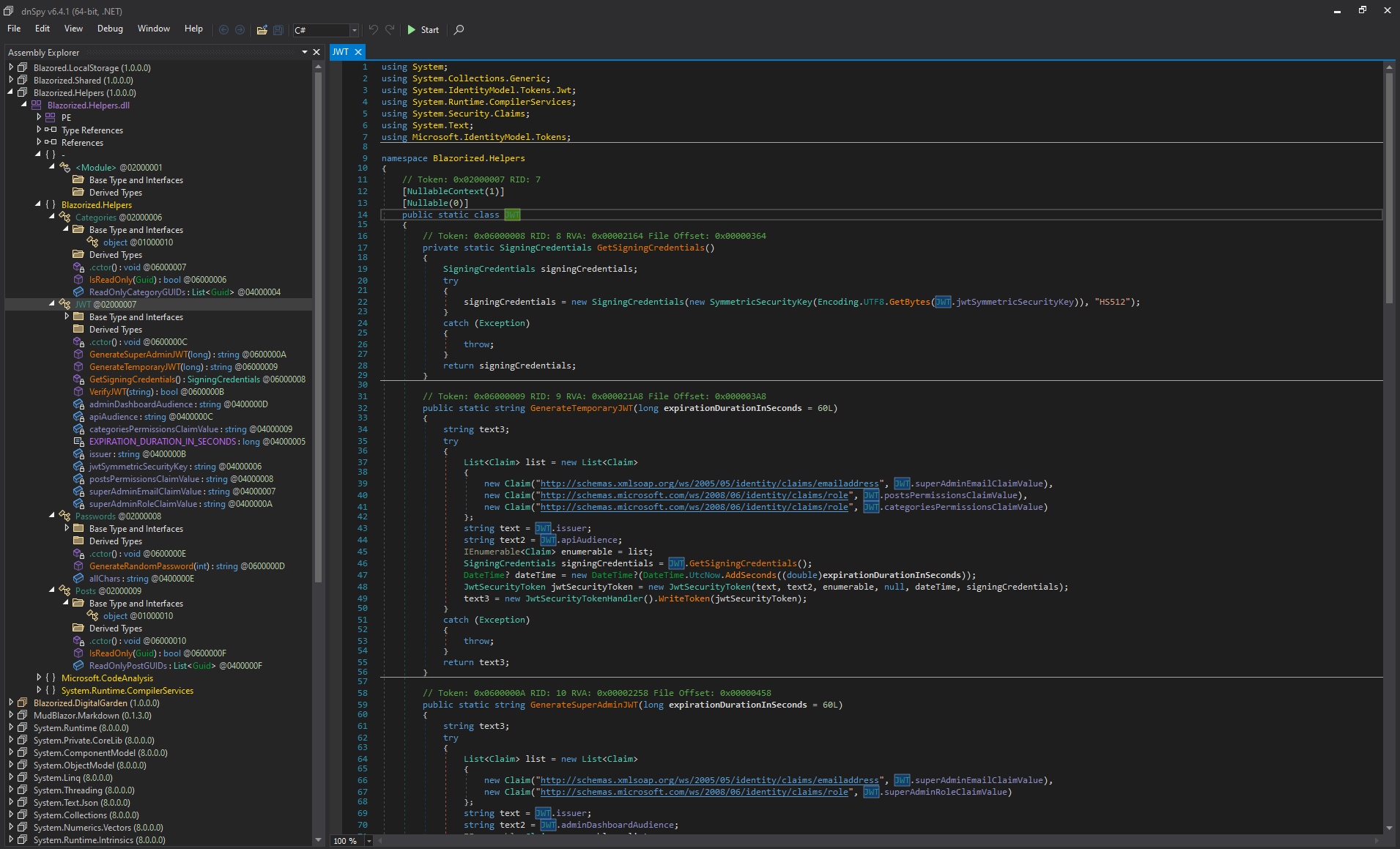Select GenerateTemporaryJWT method in tree
This screenshot has height=849, width=1400.
pyautogui.click(x=183, y=366)
